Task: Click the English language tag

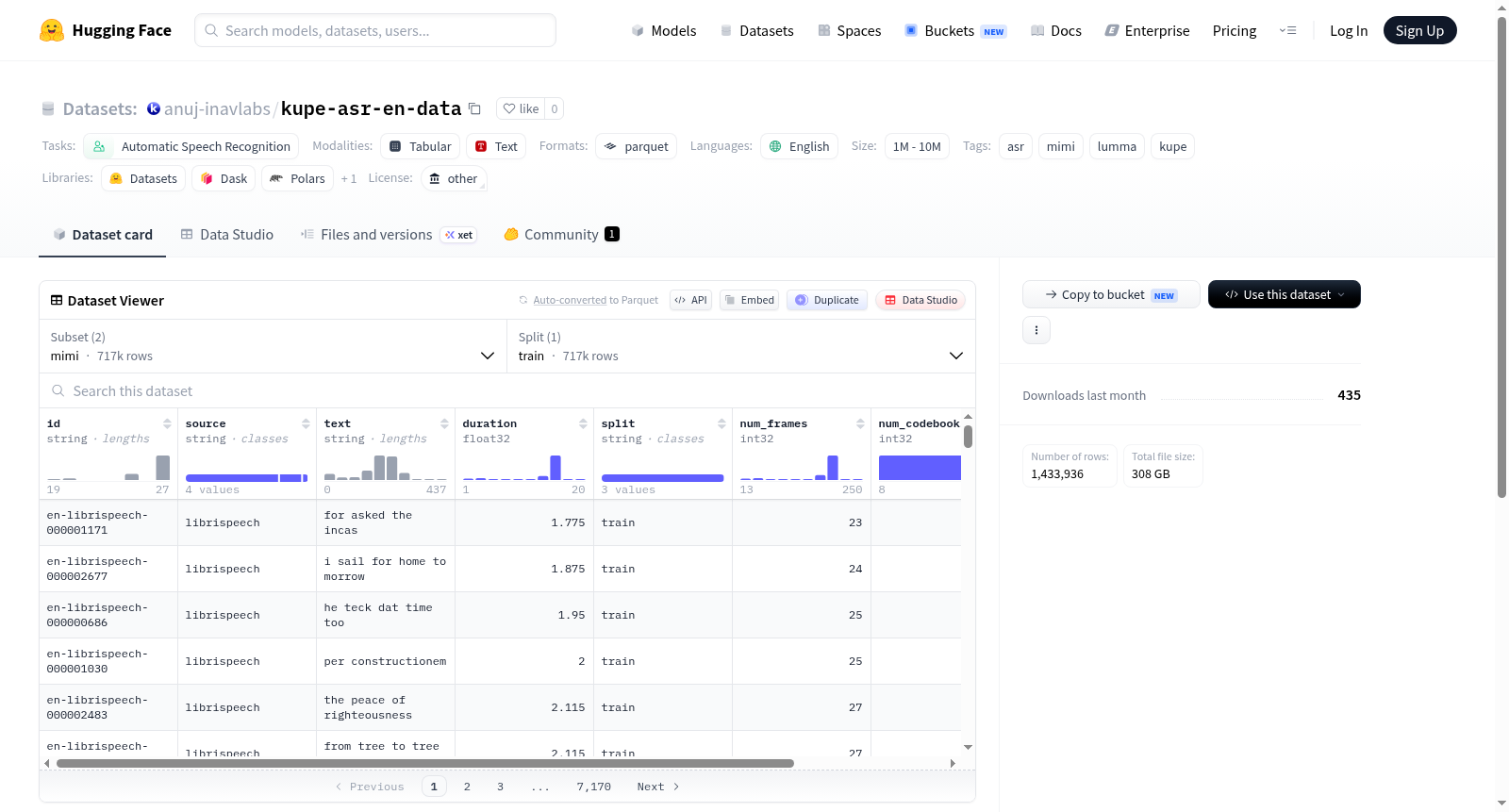Action: click(x=799, y=146)
